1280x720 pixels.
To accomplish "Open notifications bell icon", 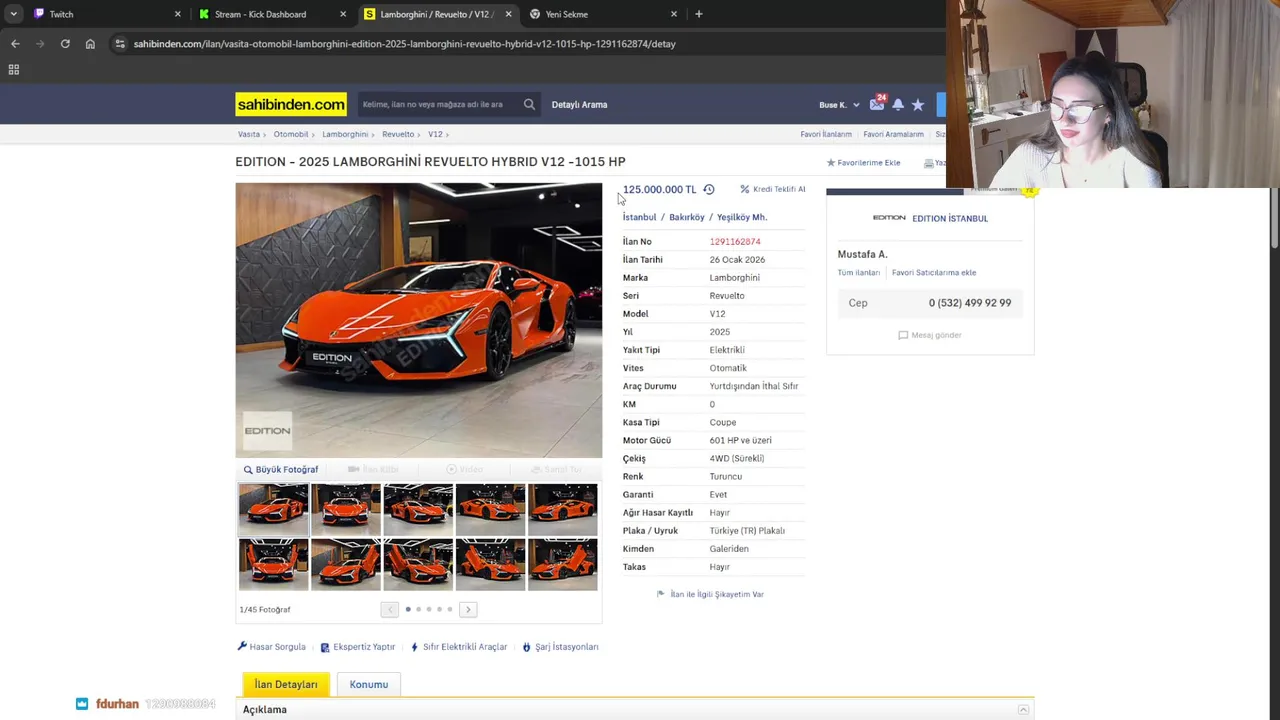I will 898,104.
